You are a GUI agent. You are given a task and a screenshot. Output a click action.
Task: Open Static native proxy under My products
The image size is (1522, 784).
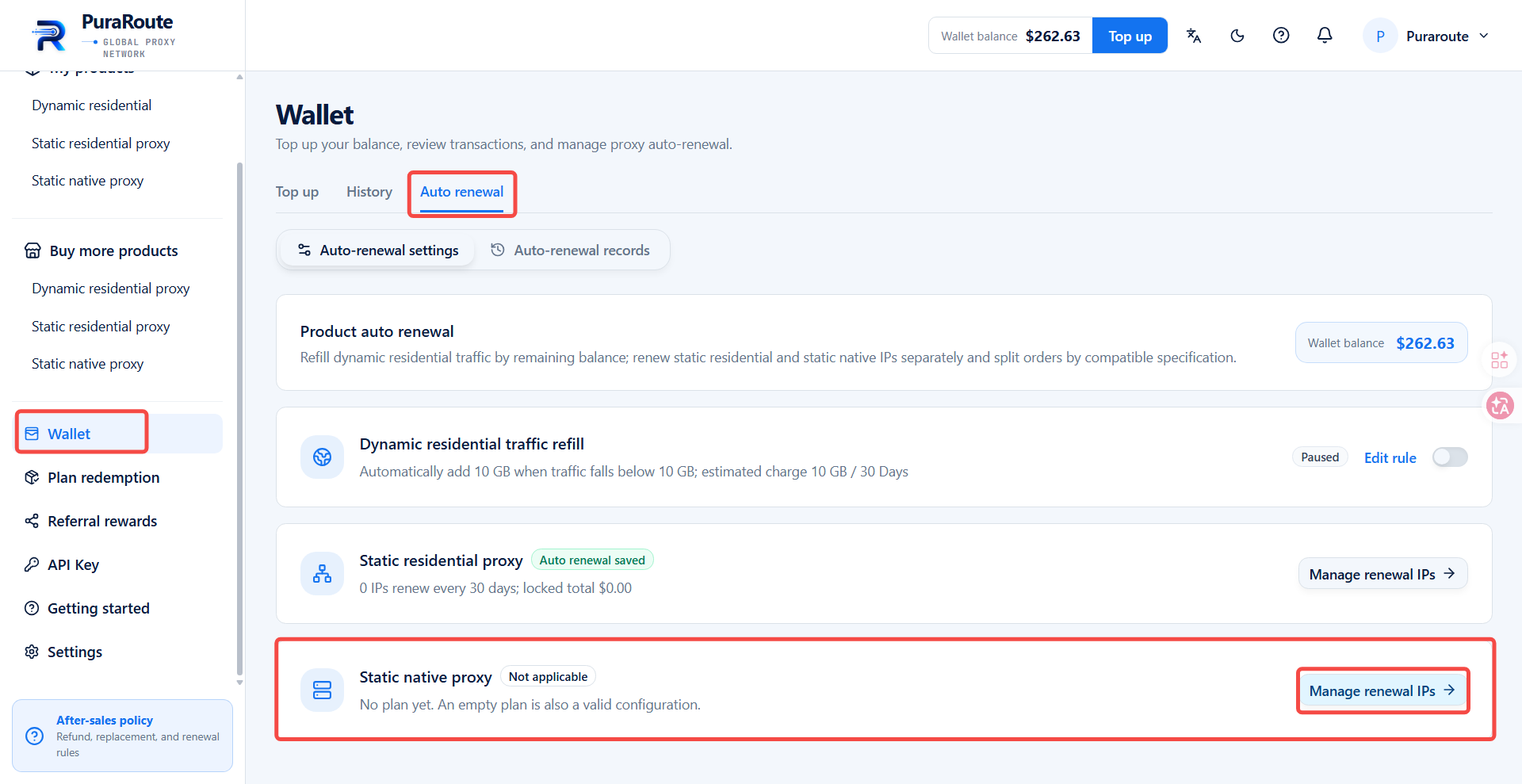[x=88, y=181]
